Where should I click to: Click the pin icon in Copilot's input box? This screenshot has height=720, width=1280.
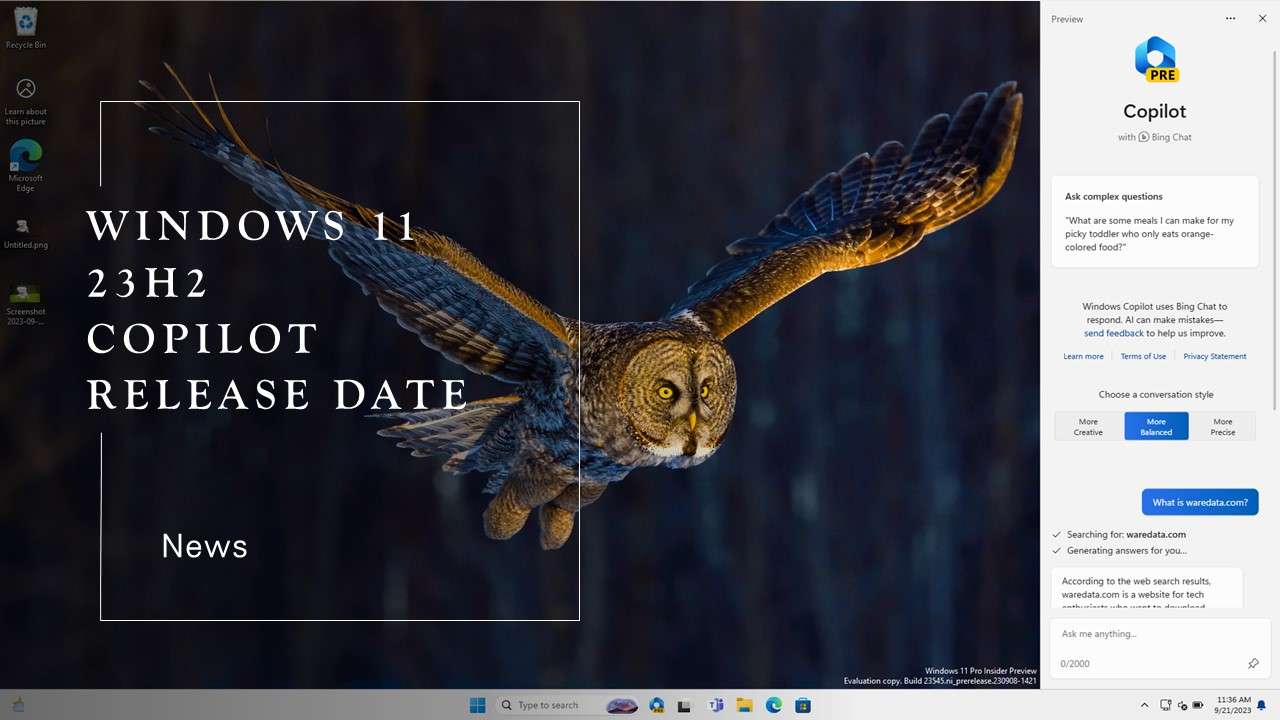[1254, 663]
